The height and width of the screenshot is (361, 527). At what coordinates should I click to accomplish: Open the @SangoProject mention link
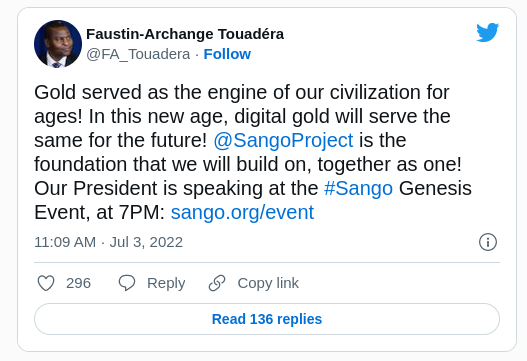point(283,140)
